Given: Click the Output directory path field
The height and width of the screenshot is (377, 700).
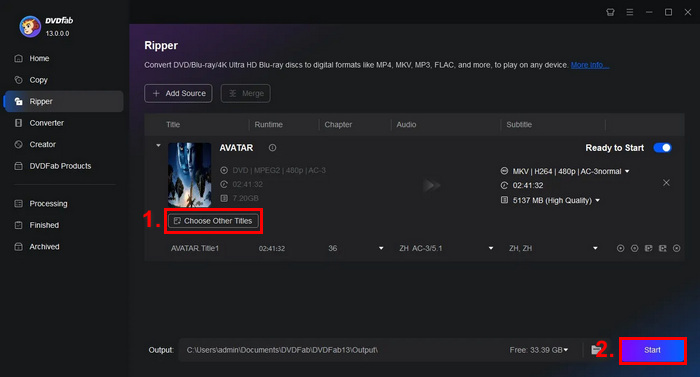Looking at the screenshot, I should pyautogui.click(x=344, y=350).
